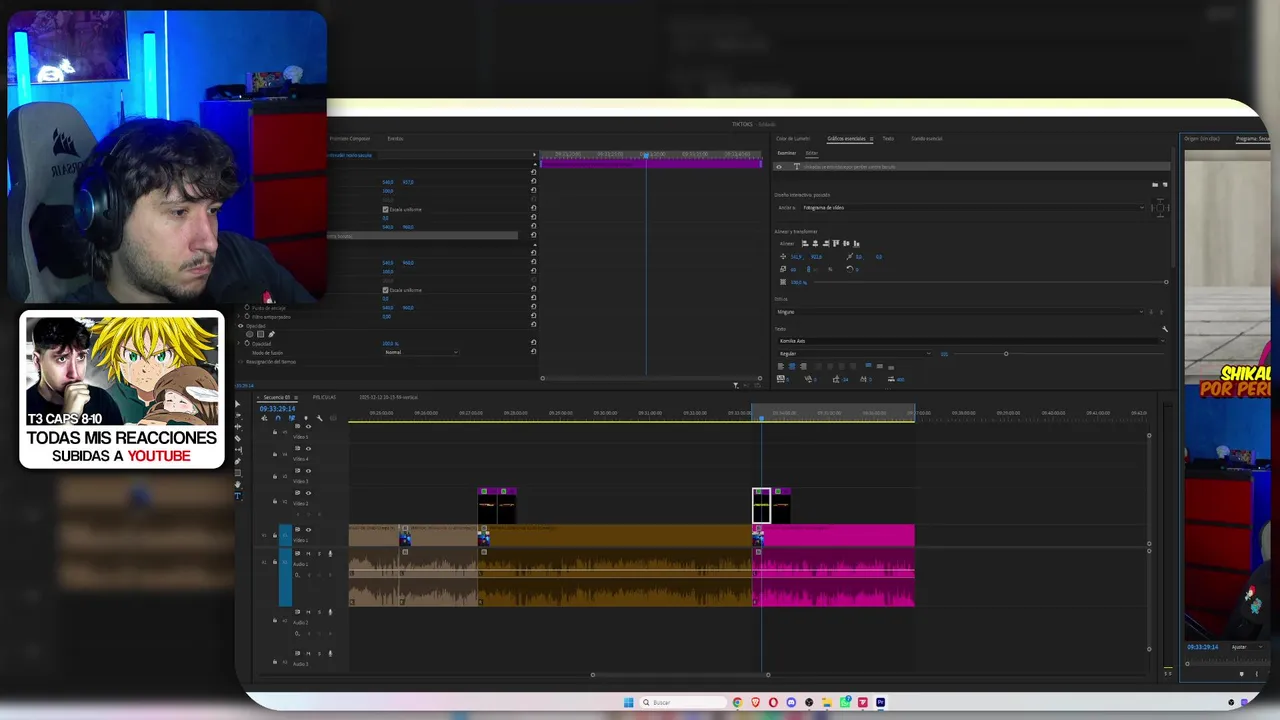
Task: Hide the Video 4 track output
Action: pyautogui.click(x=308, y=449)
